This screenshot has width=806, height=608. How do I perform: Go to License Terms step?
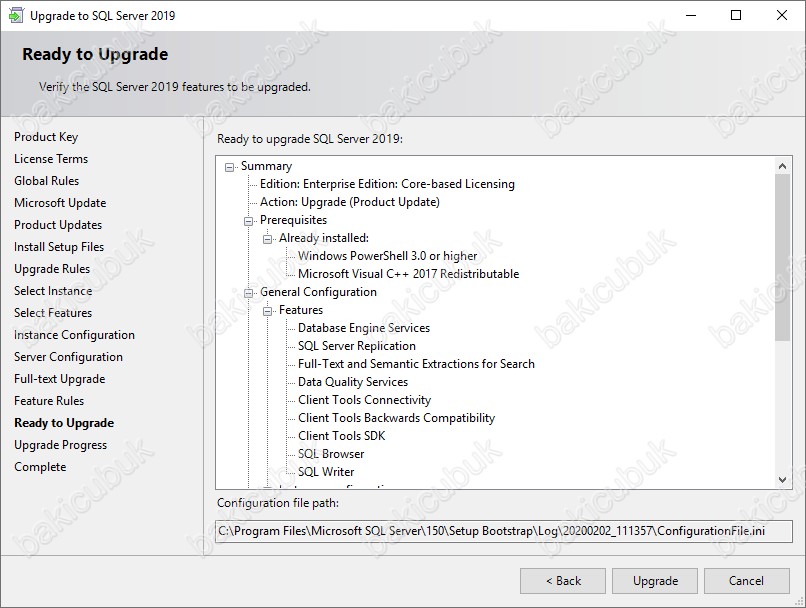click(x=51, y=159)
